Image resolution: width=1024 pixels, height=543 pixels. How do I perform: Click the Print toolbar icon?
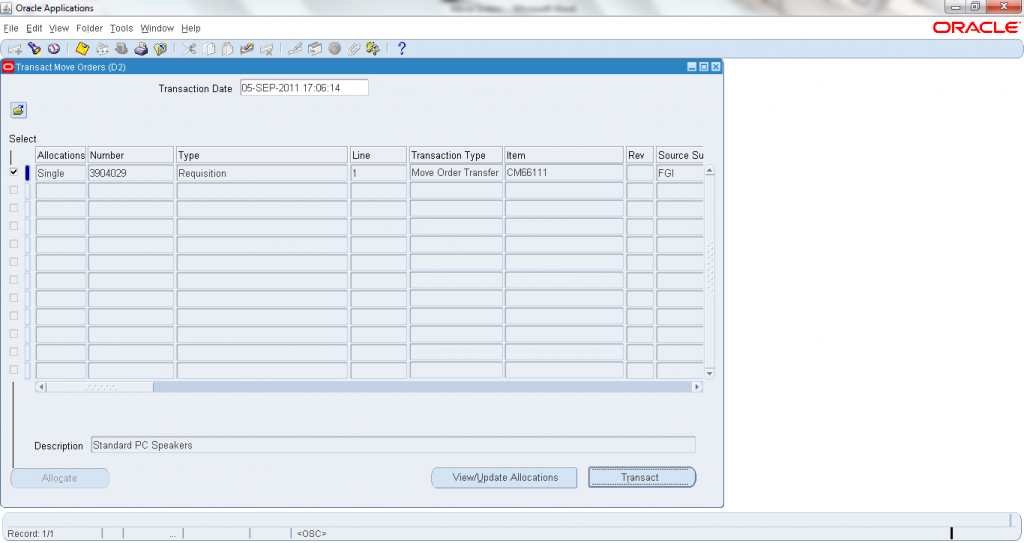pos(141,48)
